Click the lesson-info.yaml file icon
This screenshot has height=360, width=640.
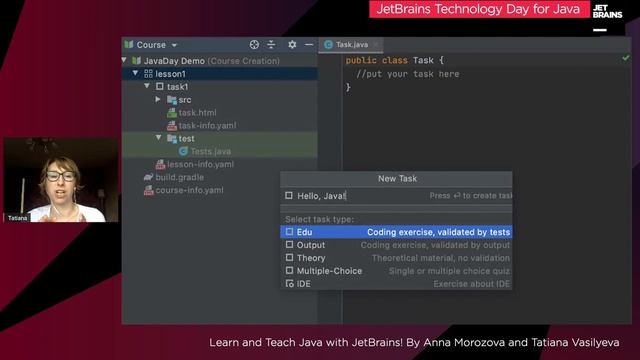point(160,164)
